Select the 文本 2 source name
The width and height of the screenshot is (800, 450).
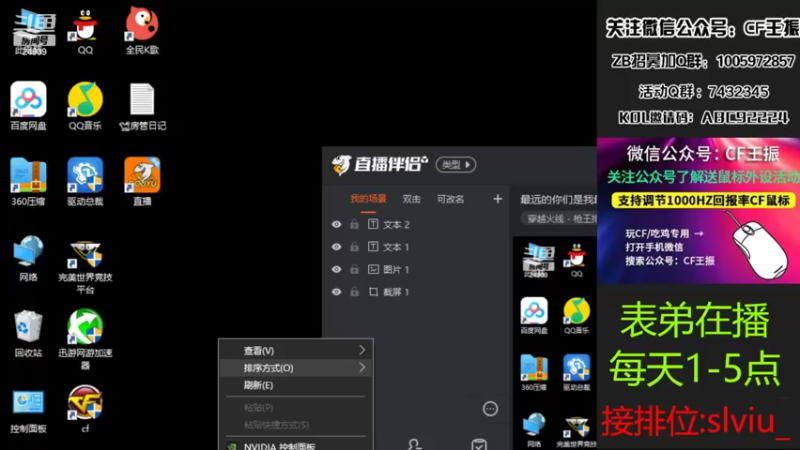click(x=396, y=224)
